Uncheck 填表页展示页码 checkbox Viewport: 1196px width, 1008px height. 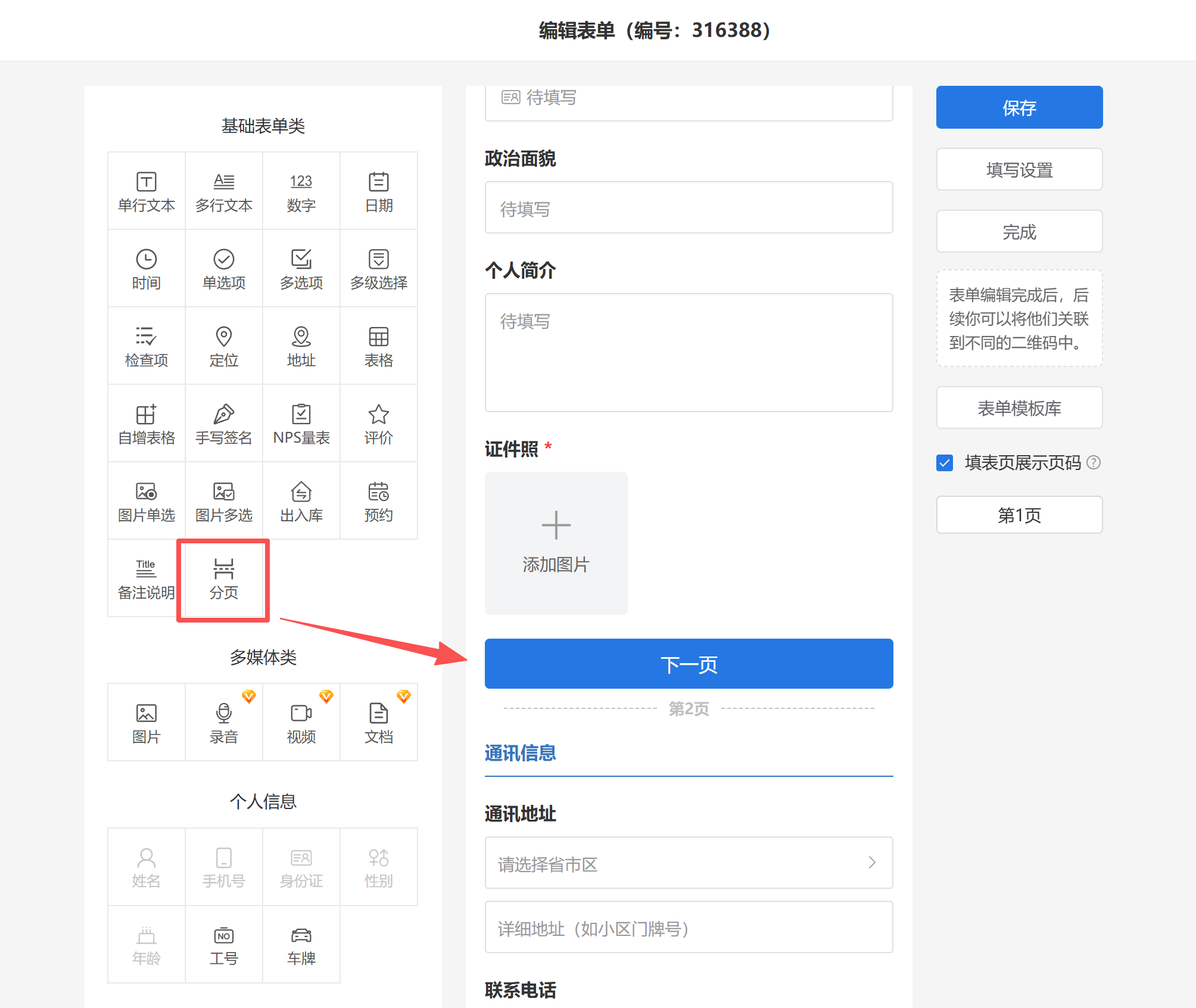(x=945, y=463)
